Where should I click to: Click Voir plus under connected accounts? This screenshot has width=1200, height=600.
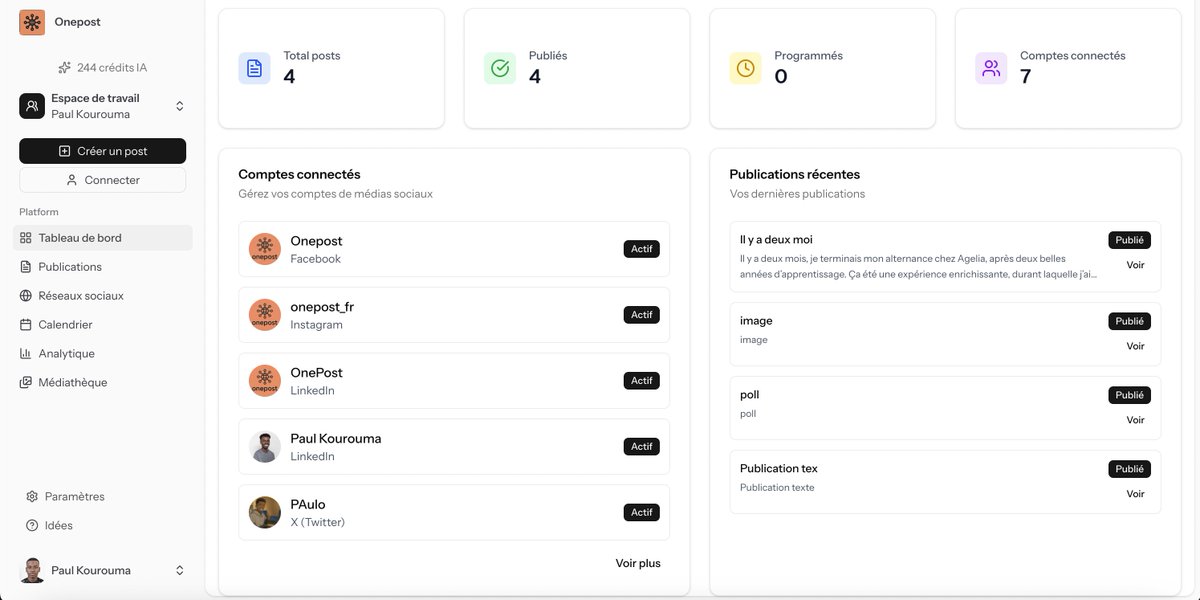(638, 564)
